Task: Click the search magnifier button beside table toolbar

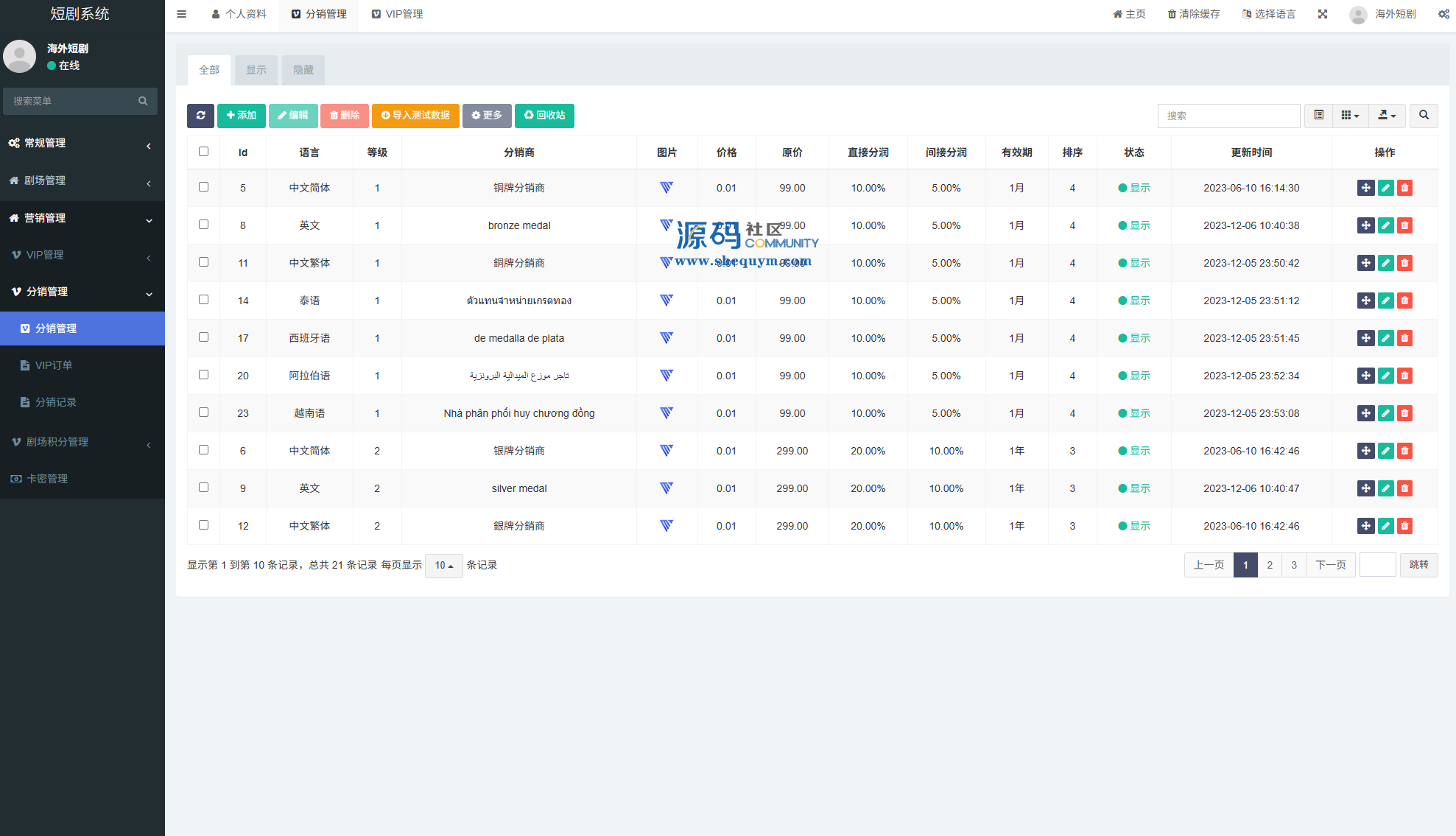Action: coord(1424,116)
